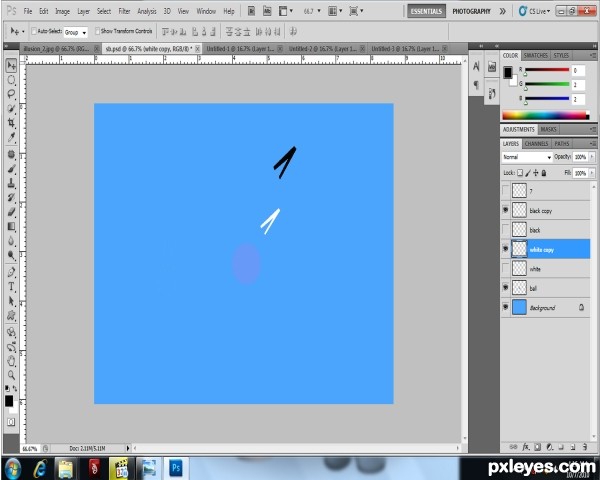Open the Layer menu
Screen dimensions: 600x480
tap(83, 11)
